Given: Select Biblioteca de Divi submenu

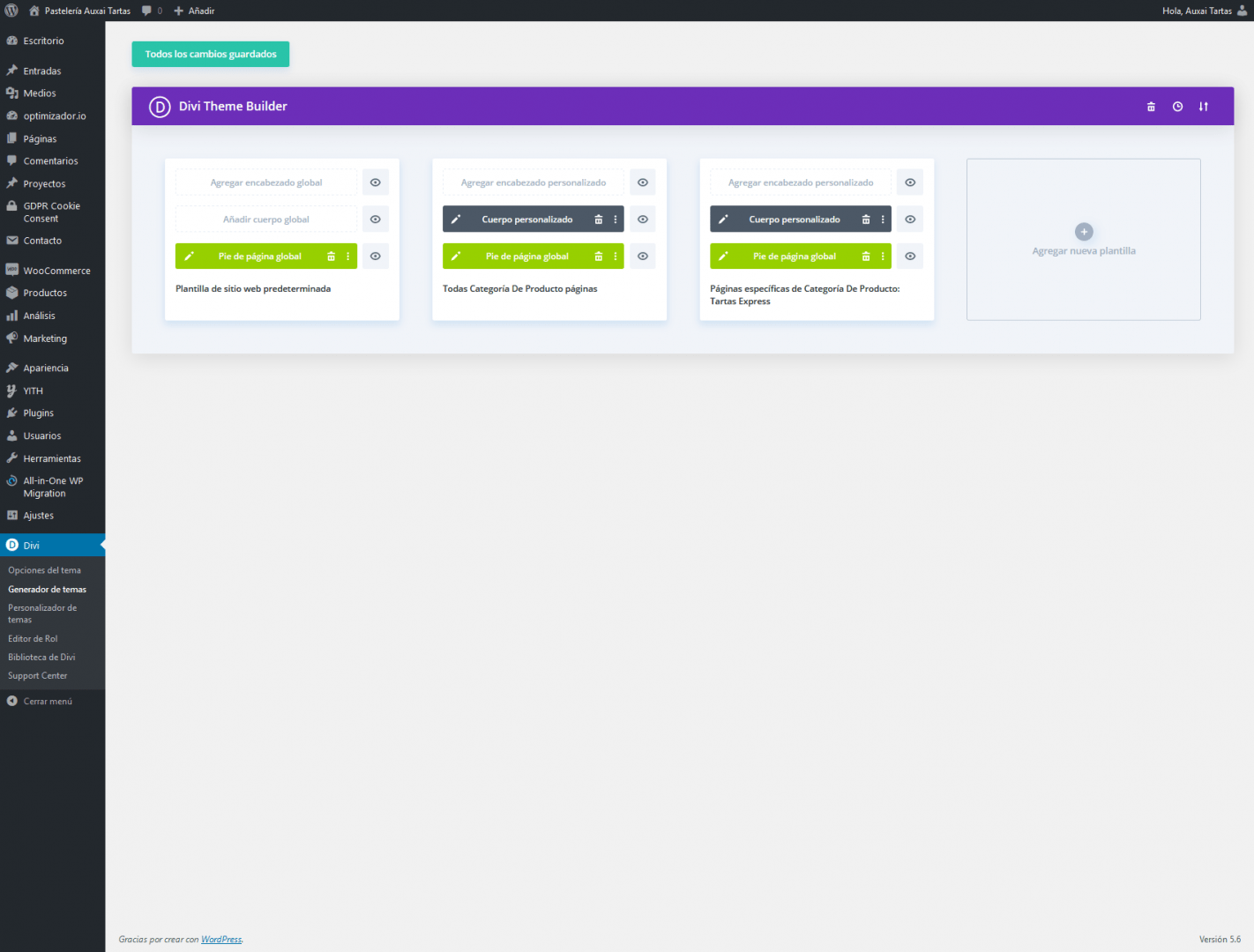Looking at the screenshot, I should pyautogui.click(x=41, y=657).
